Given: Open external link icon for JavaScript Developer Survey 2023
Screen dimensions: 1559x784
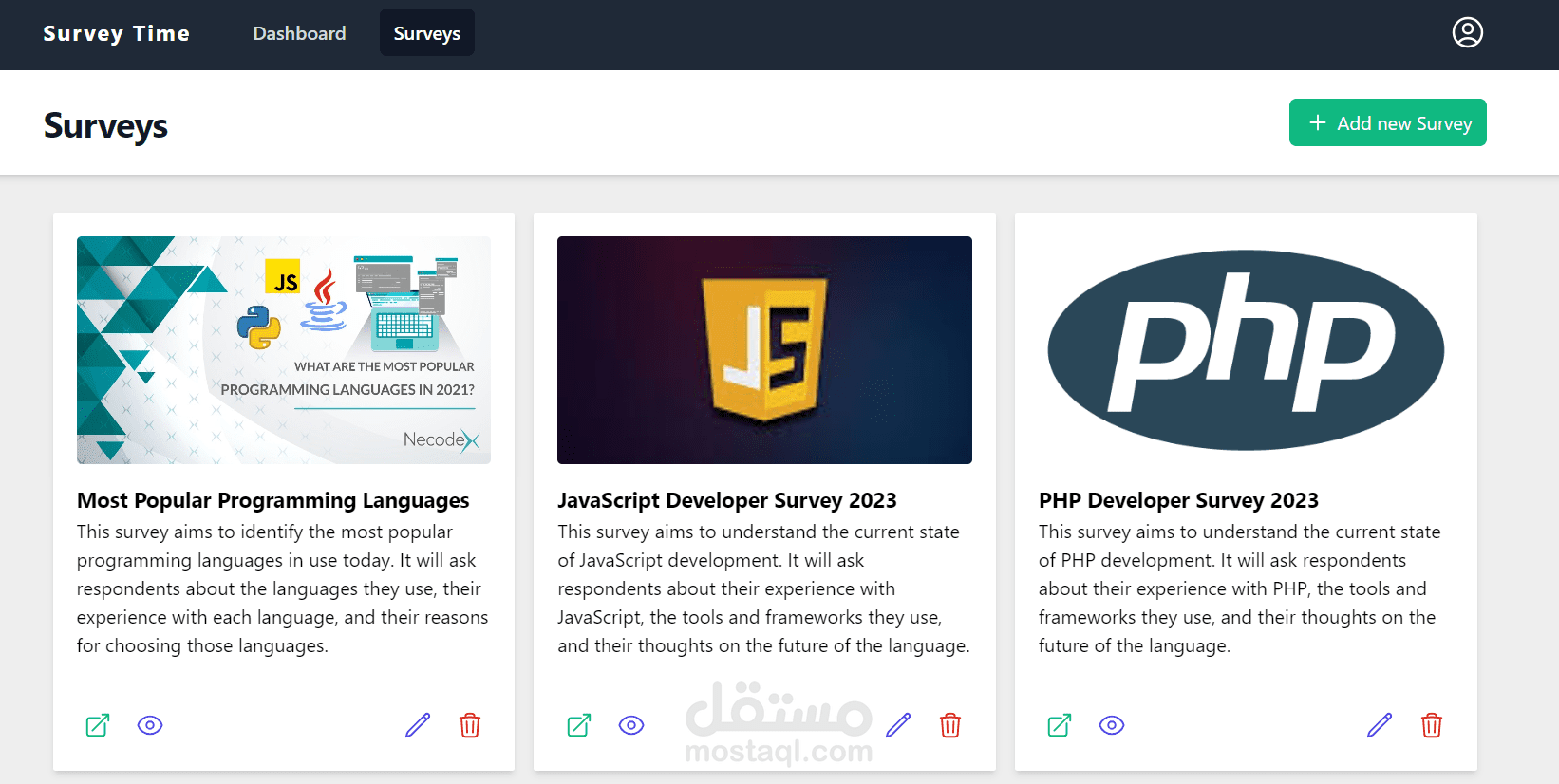Looking at the screenshot, I should 579,725.
